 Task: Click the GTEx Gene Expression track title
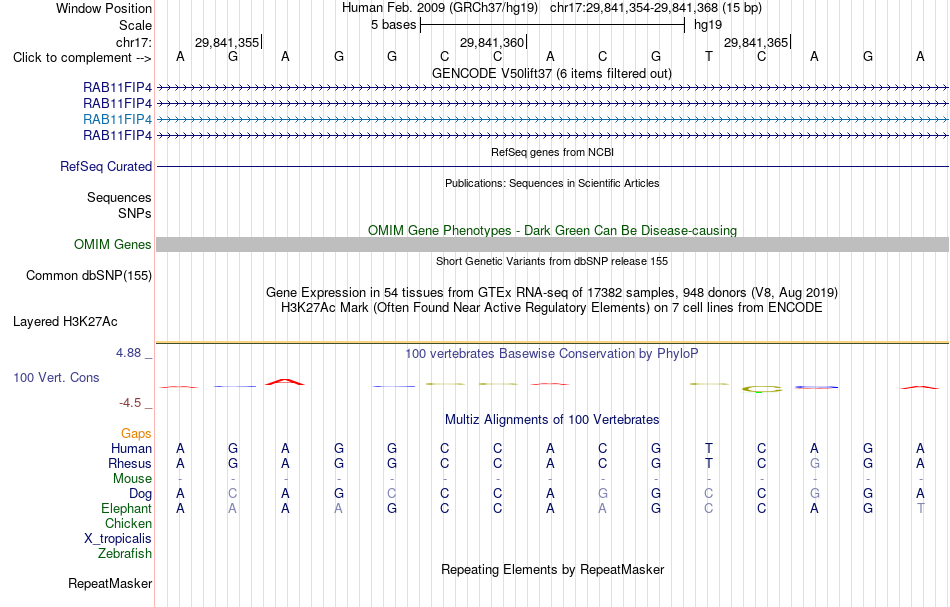pyautogui.click(x=552, y=293)
